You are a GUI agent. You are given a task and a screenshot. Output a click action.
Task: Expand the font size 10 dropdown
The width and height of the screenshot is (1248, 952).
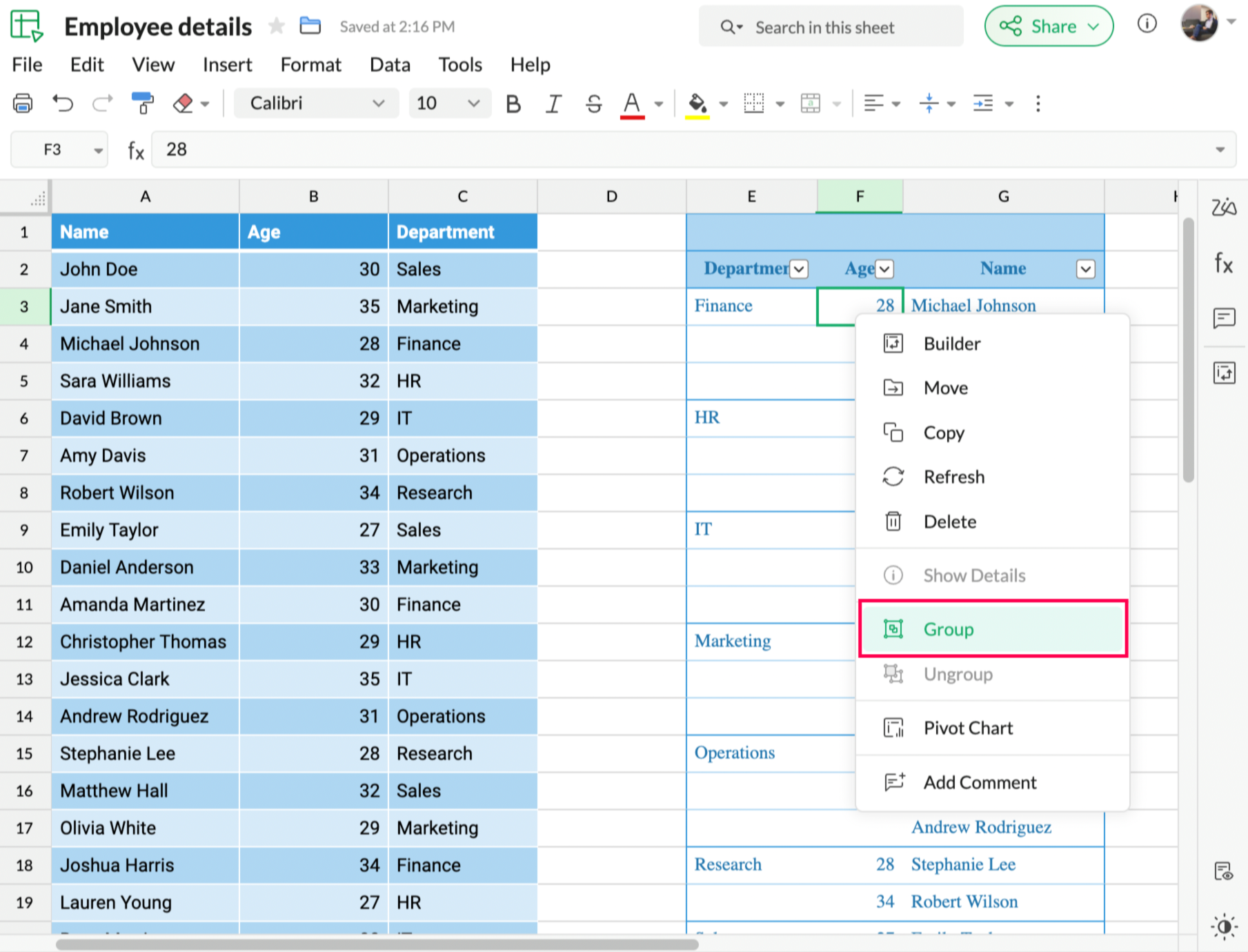(x=449, y=103)
